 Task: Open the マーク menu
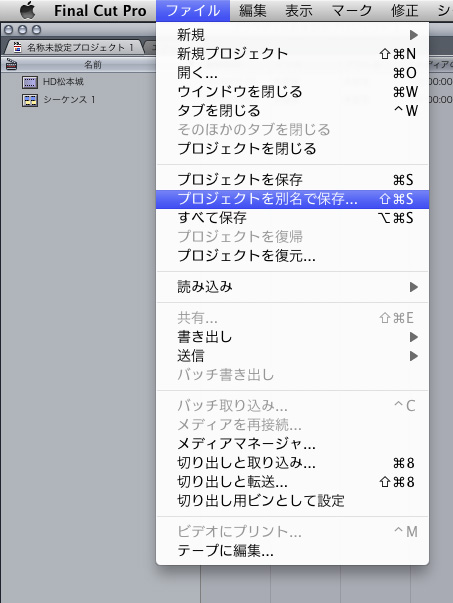[352, 11]
